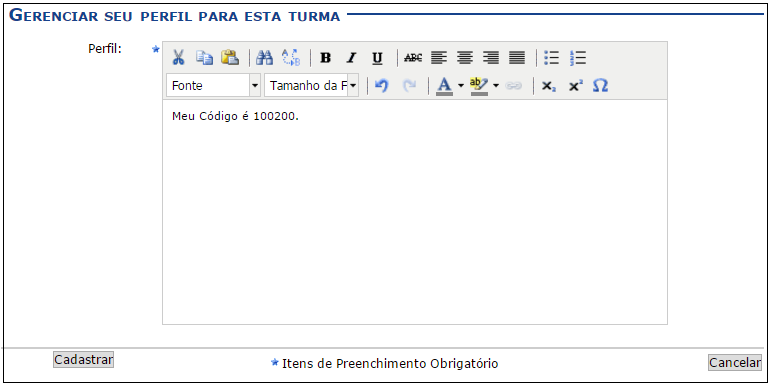Screen dimensions: 770x386
Task: Toggle superscript formatting
Action: point(576,86)
